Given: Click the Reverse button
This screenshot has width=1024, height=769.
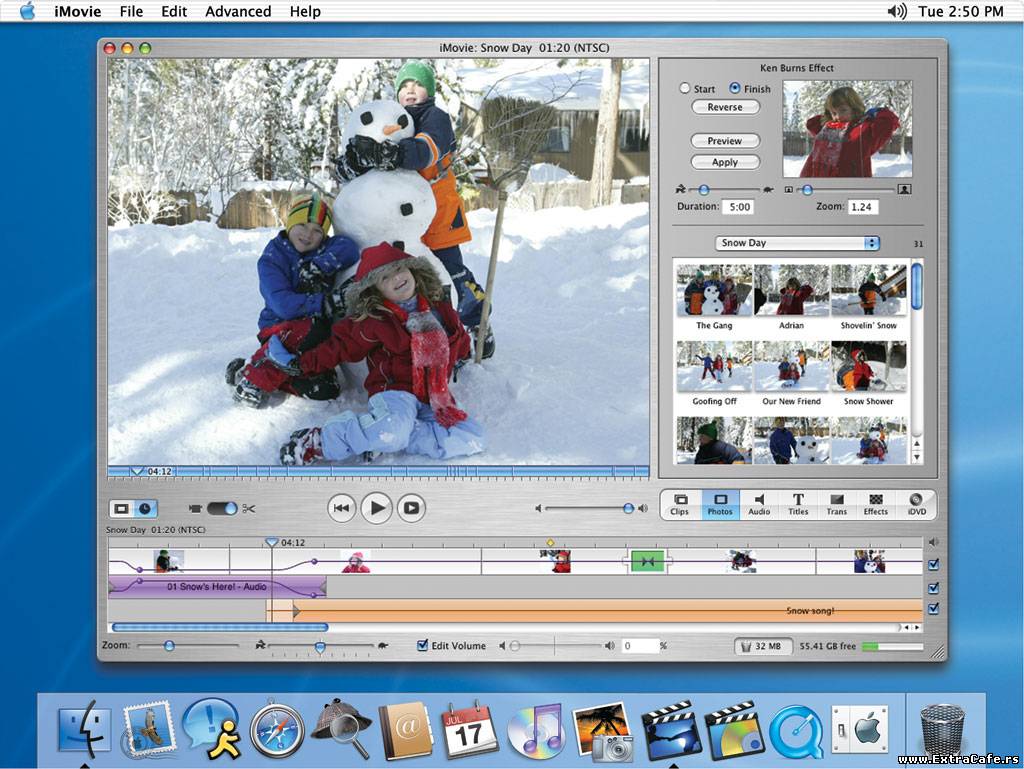Looking at the screenshot, I should (725, 107).
